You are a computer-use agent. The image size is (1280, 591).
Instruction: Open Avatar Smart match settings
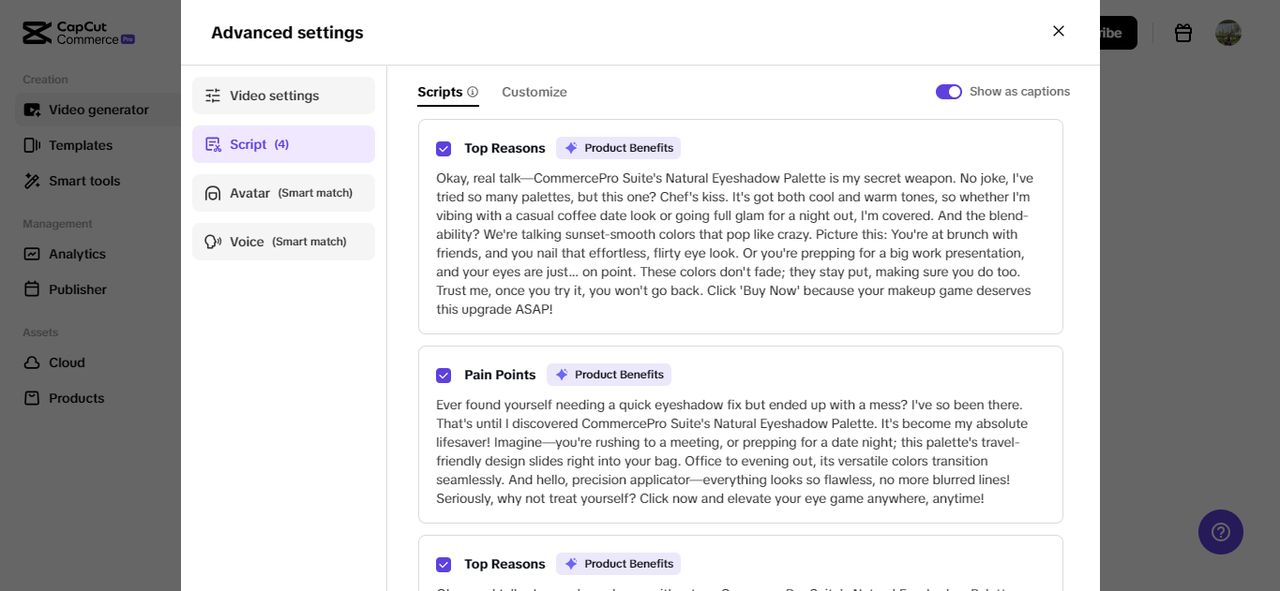click(283, 193)
